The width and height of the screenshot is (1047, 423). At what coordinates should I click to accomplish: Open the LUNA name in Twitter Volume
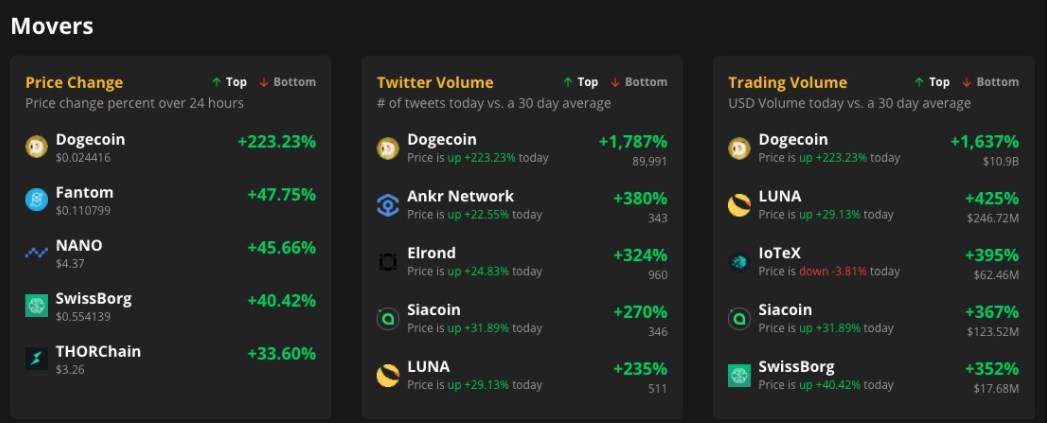428,367
